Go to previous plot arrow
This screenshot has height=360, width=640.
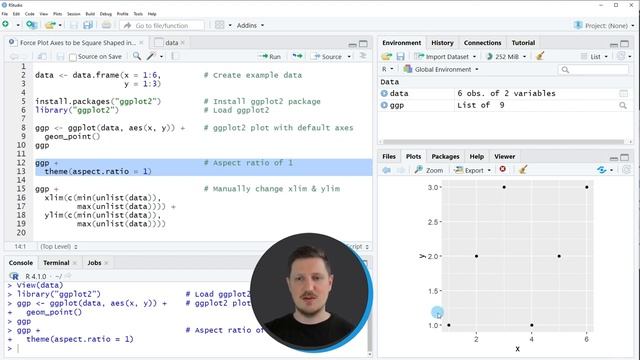pos(386,170)
